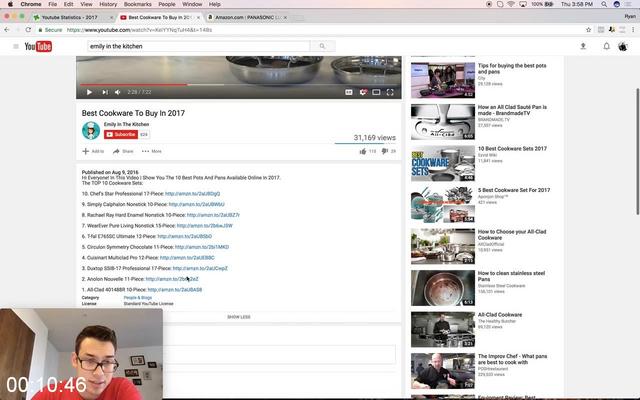The height and width of the screenshot is (400, 640).
Task: Click the Add to button
Action: 93,151
